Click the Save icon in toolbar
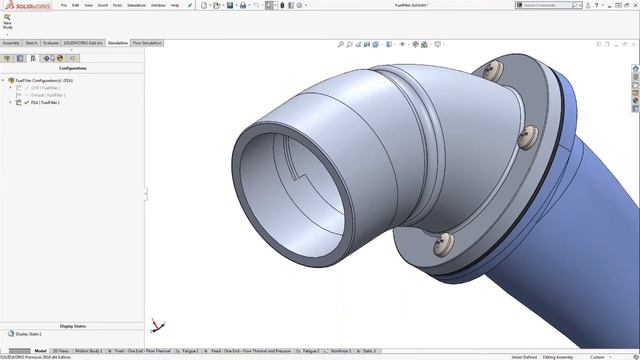This screenshot has width=640, height=360. pyautogui.click(x=230, y=5)
